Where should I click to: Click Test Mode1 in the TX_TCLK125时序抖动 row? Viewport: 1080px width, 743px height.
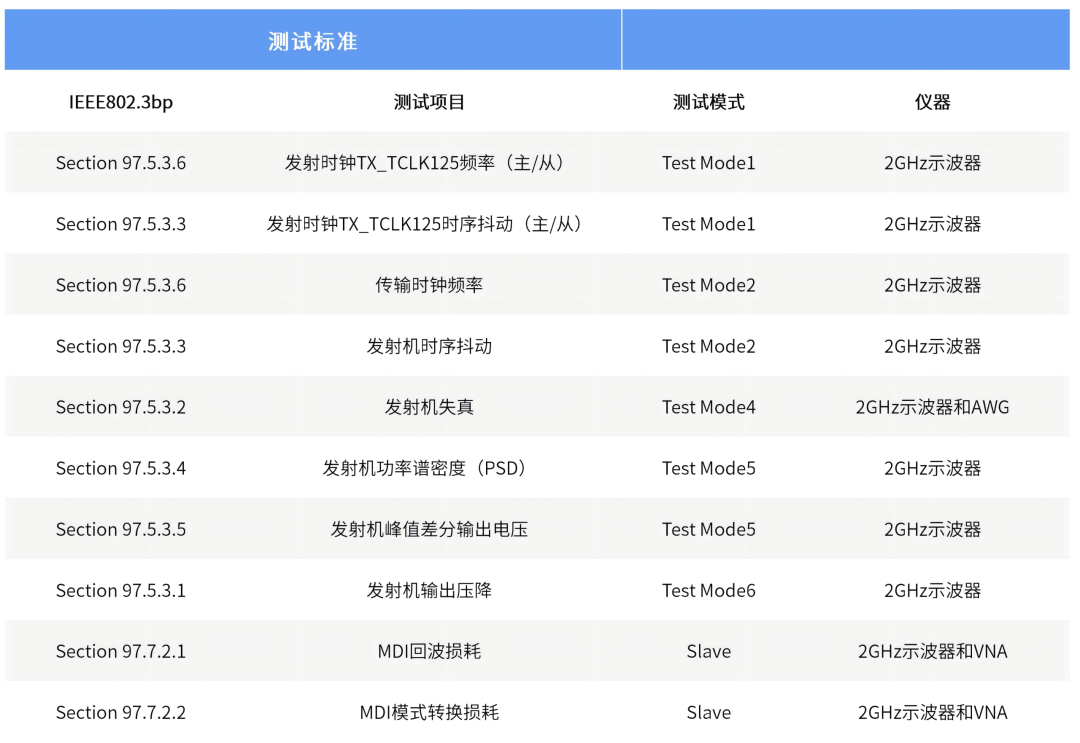[x=708, y=224]
